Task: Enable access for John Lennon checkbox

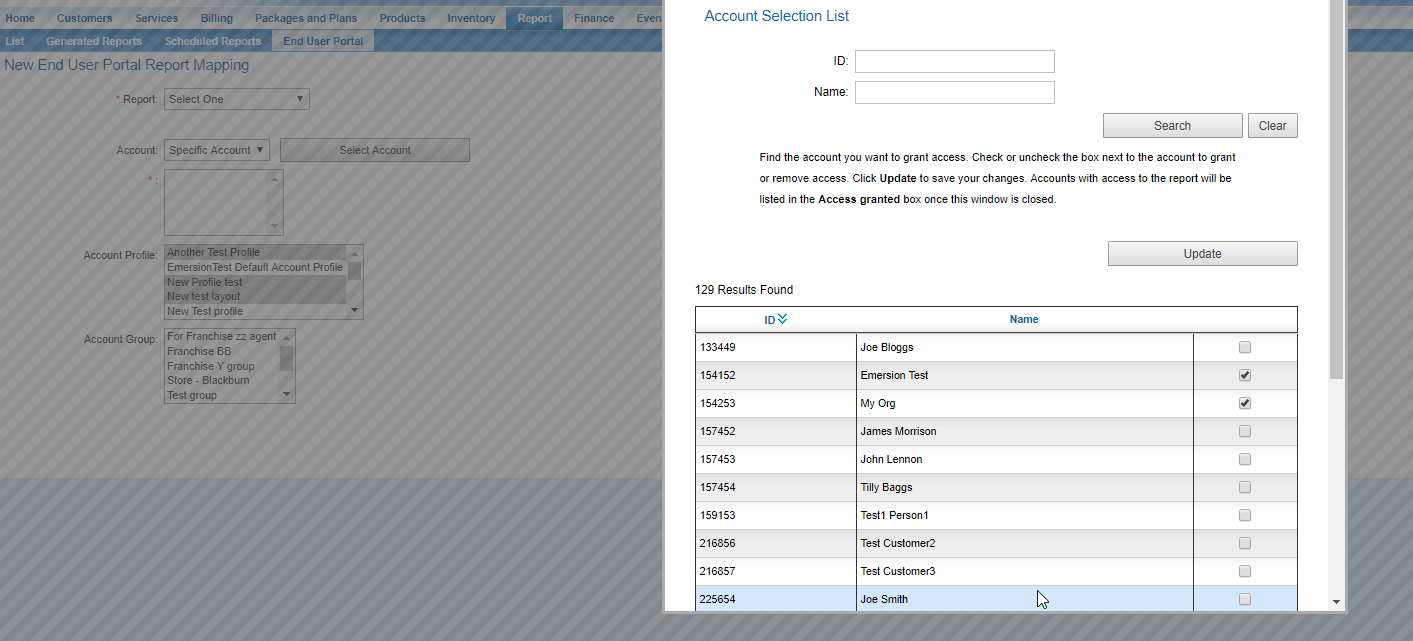Action: pyautogui.click(x=1245, y=459)
